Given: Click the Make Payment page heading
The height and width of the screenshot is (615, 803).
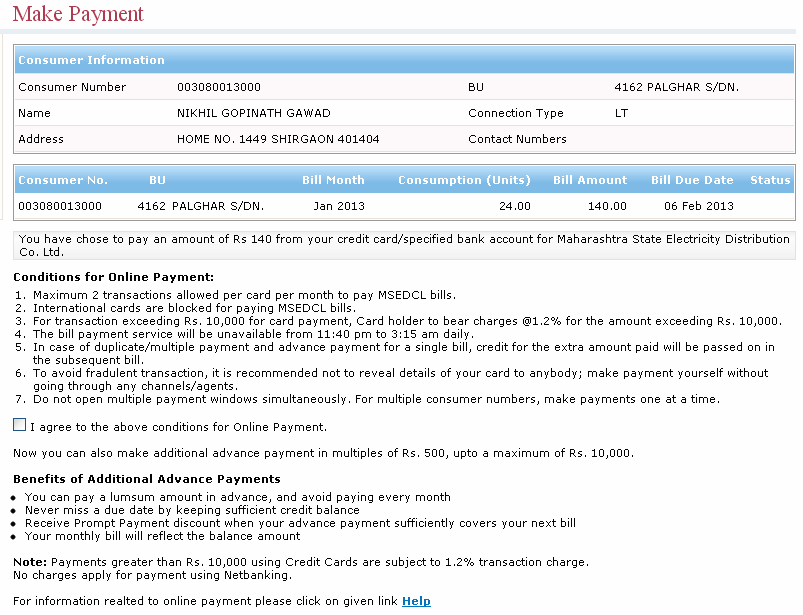Looking at the screenshot, I should 77,15.
